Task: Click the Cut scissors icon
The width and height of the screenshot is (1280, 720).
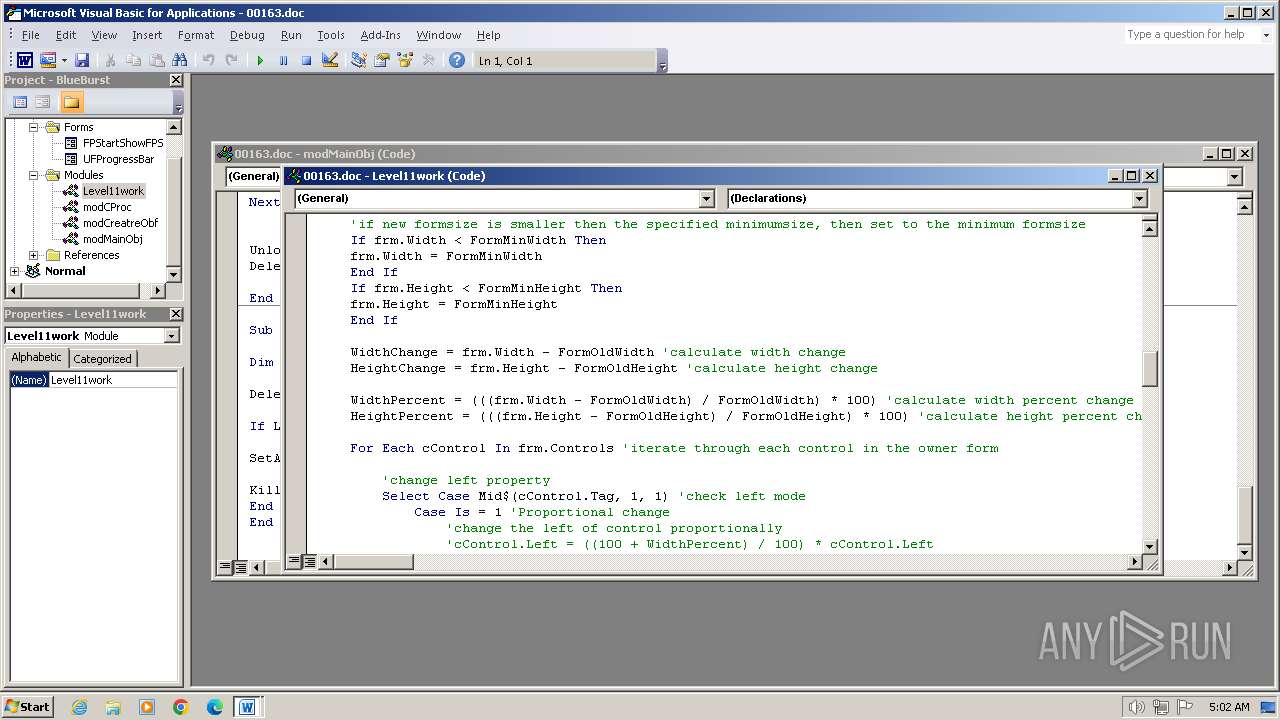Action: pos(110,61)
